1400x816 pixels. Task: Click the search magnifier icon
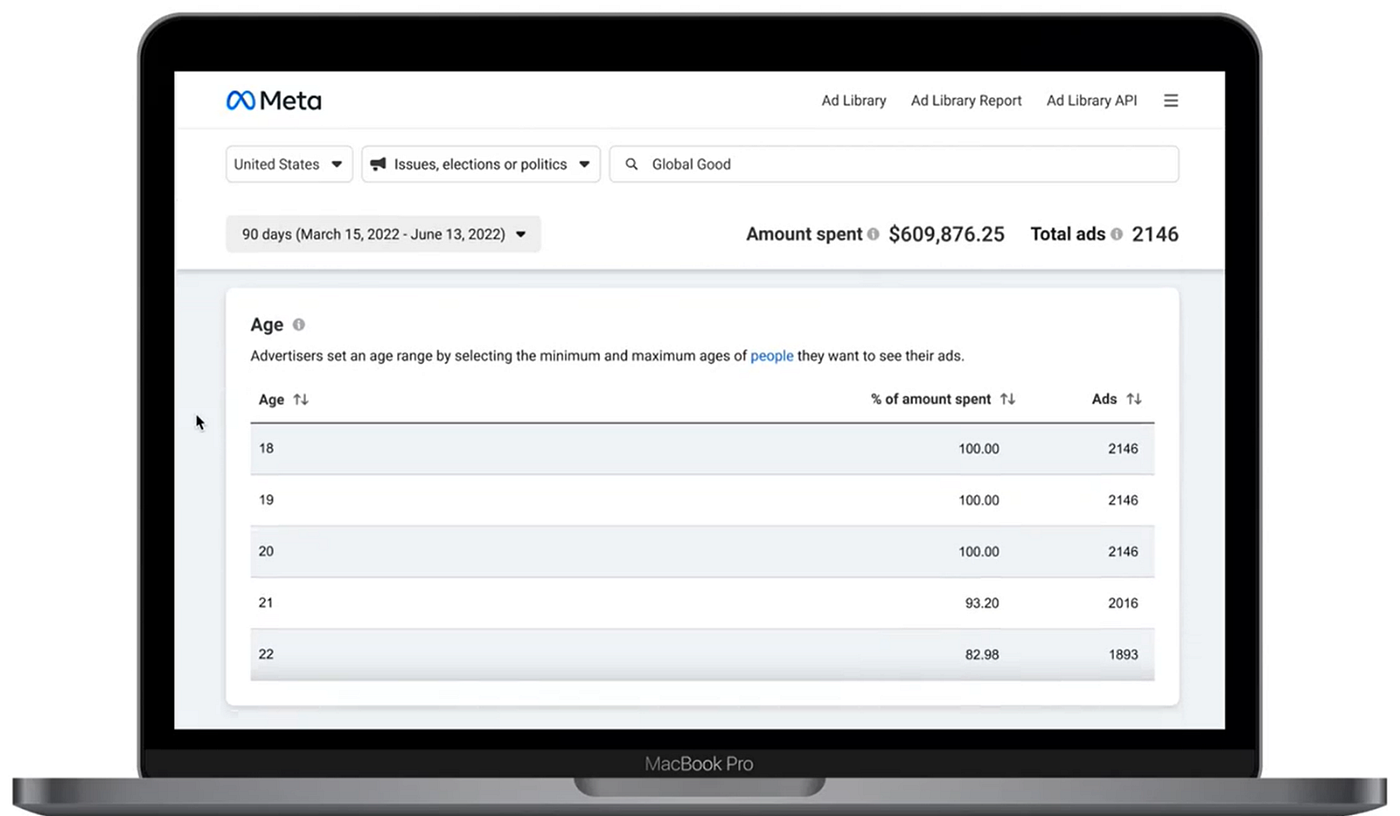tap(631, 164)
